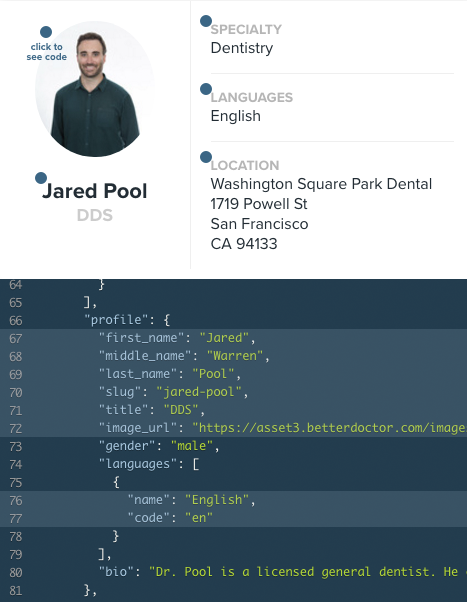Click the Washington Square Park Dental address line
This screenshot has width=467, height=602.
321,184
